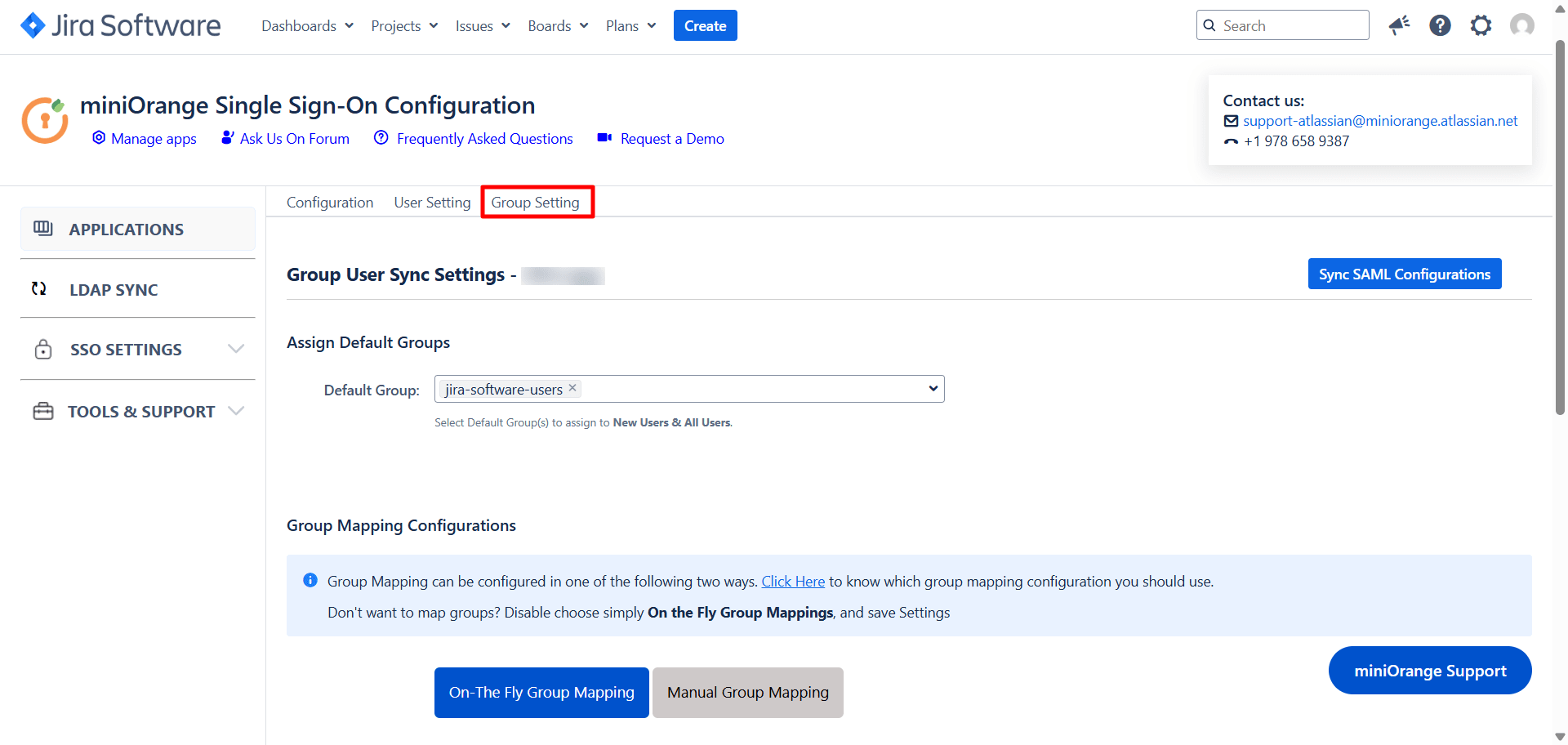Viewport: 1568px width, 745px height.
Task: Switch to the User Setting tab
Action: tap(432, 203)
